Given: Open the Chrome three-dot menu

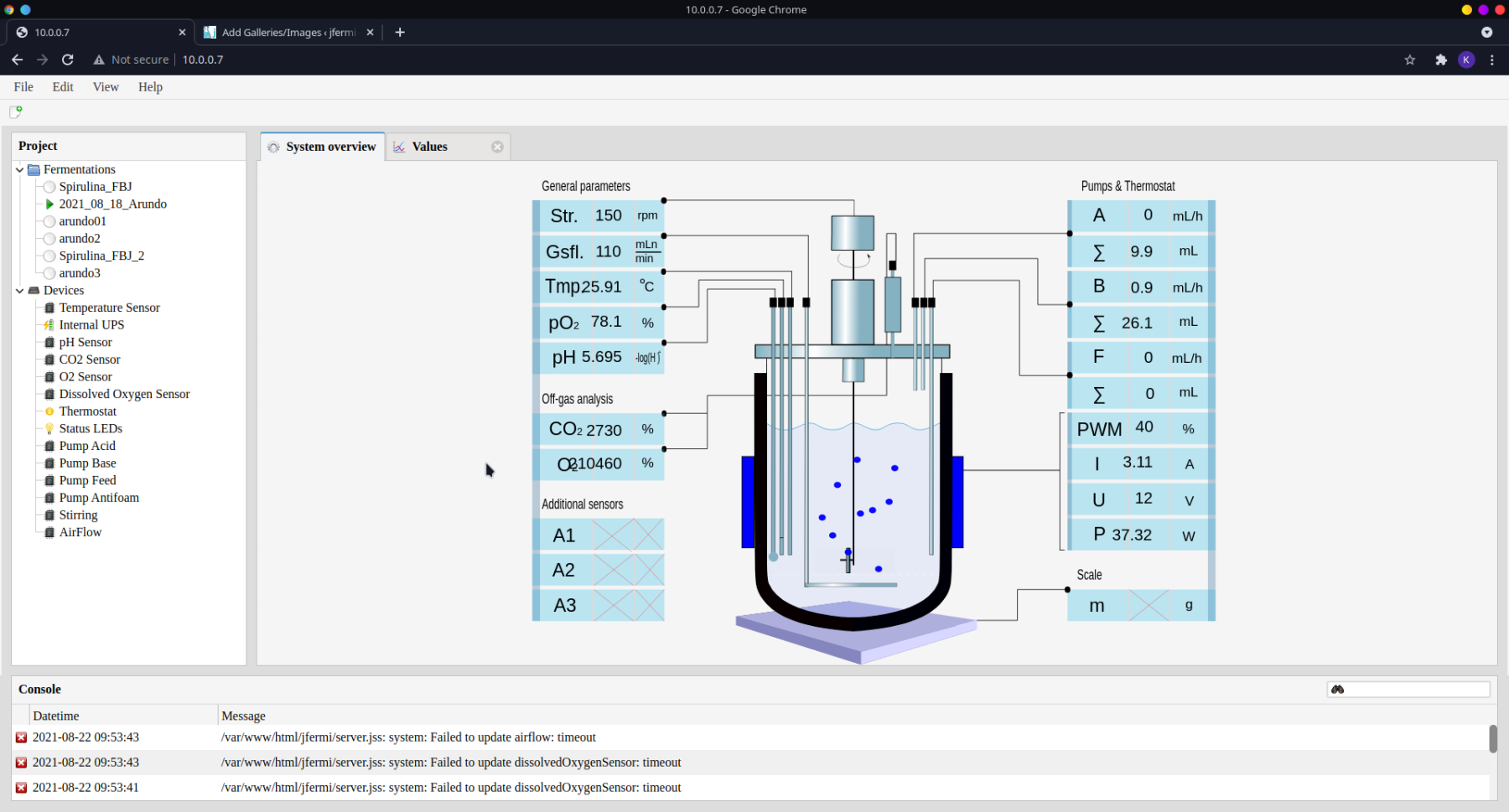Looking at the screenshot, I should click(1491, 59).
